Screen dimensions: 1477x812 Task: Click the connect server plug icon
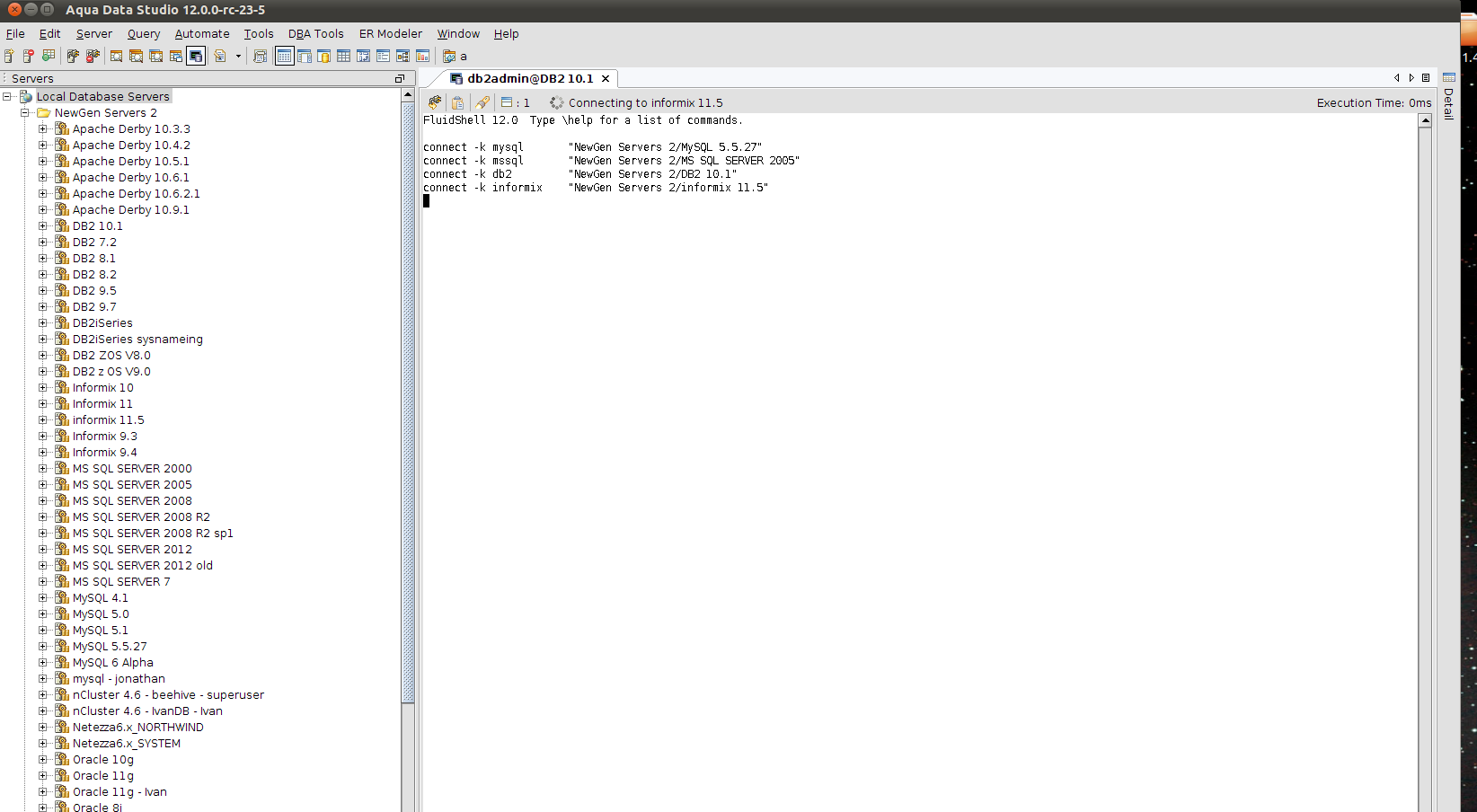coord(73,56)
